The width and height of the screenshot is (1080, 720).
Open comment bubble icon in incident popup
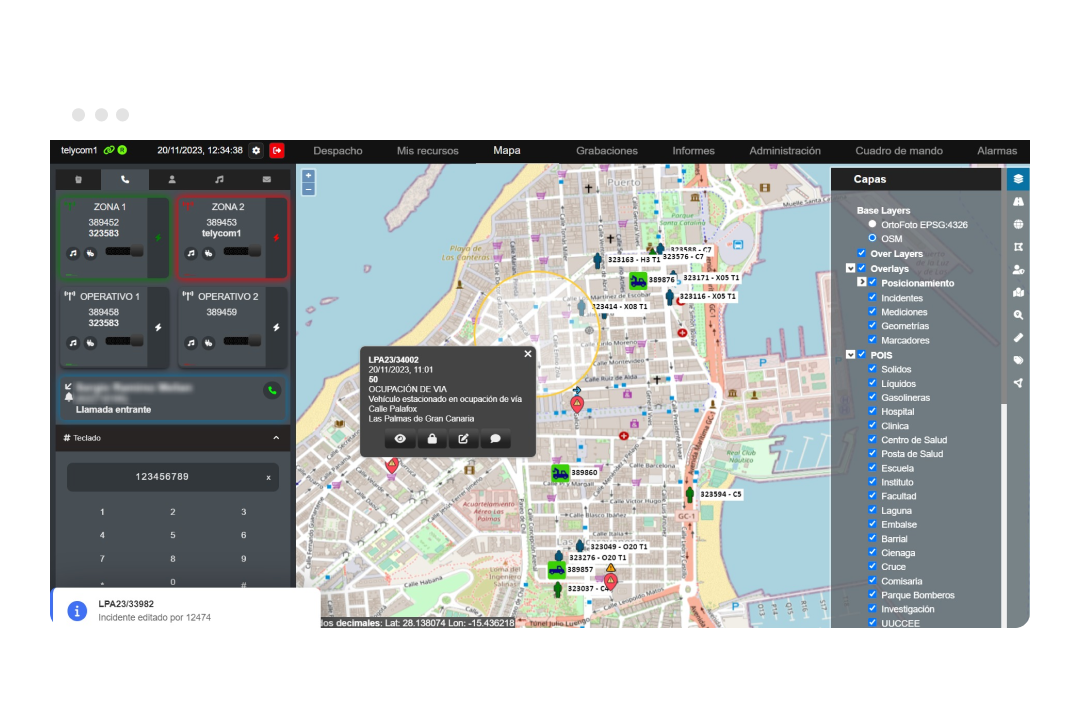click(x=495, y=439)
